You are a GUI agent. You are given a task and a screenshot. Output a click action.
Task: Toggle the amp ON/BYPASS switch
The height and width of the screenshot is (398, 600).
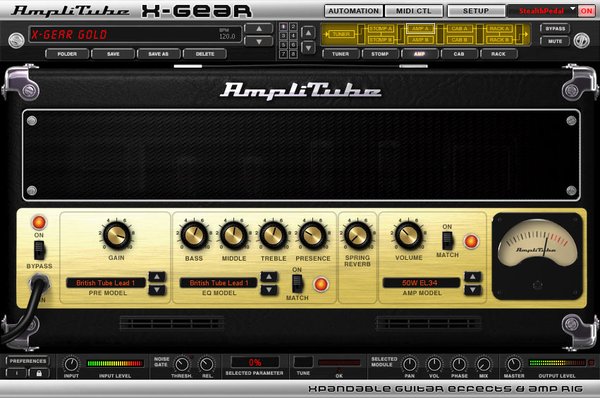(x=39, y=250)
